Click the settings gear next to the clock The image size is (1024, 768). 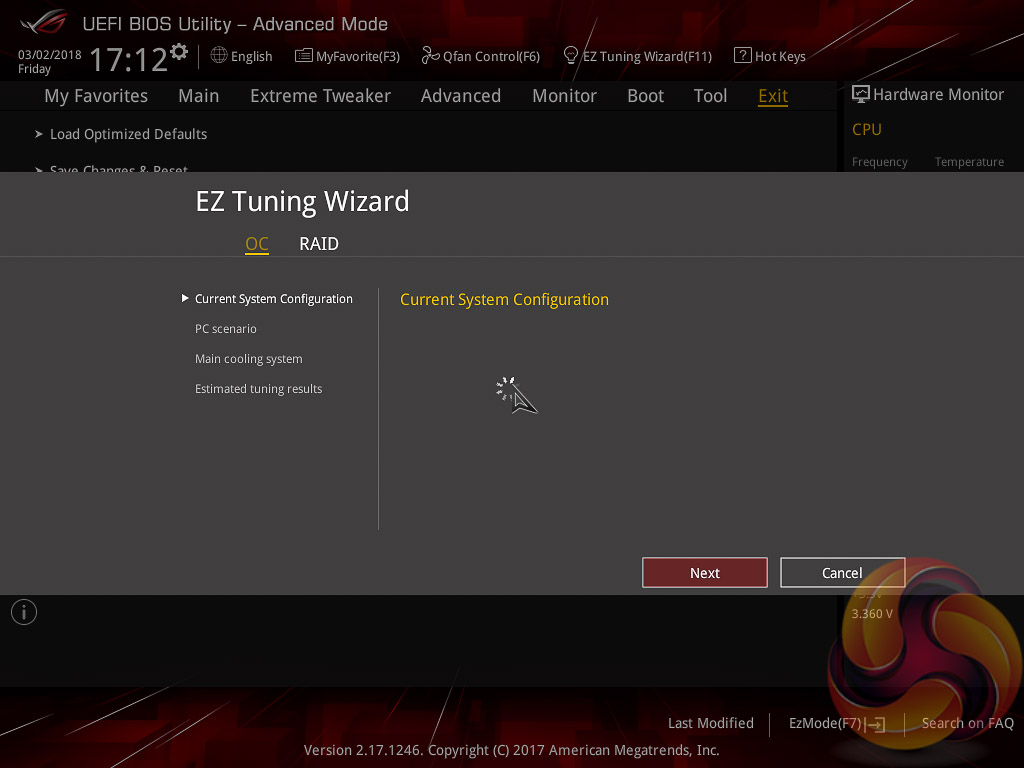click(179, 52)
